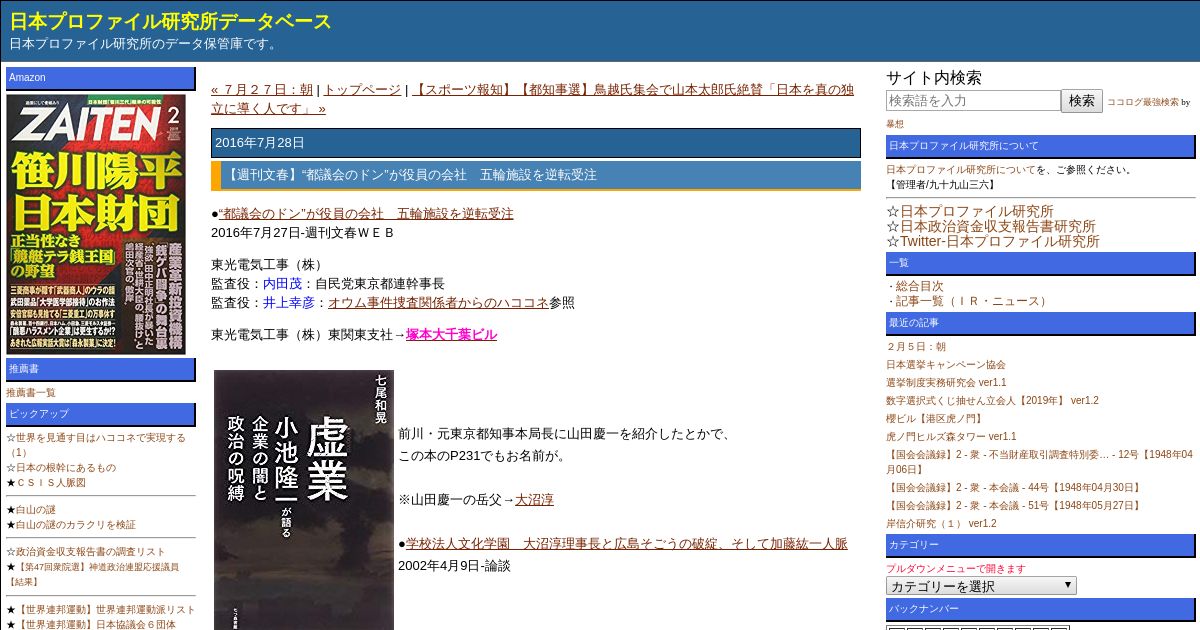The image size is (1200, 630).
Task: Expand the カテゴリーを選択 dropdown
Action: click(x=981, y=586)
